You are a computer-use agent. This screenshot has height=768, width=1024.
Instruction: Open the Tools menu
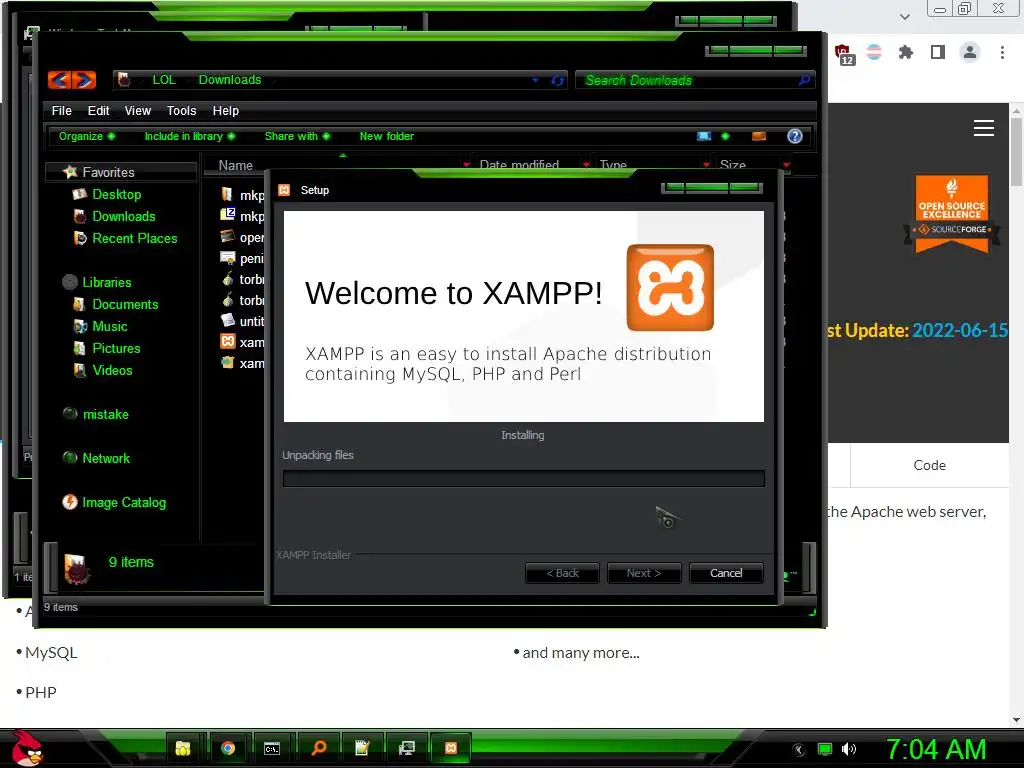[182, 110]
